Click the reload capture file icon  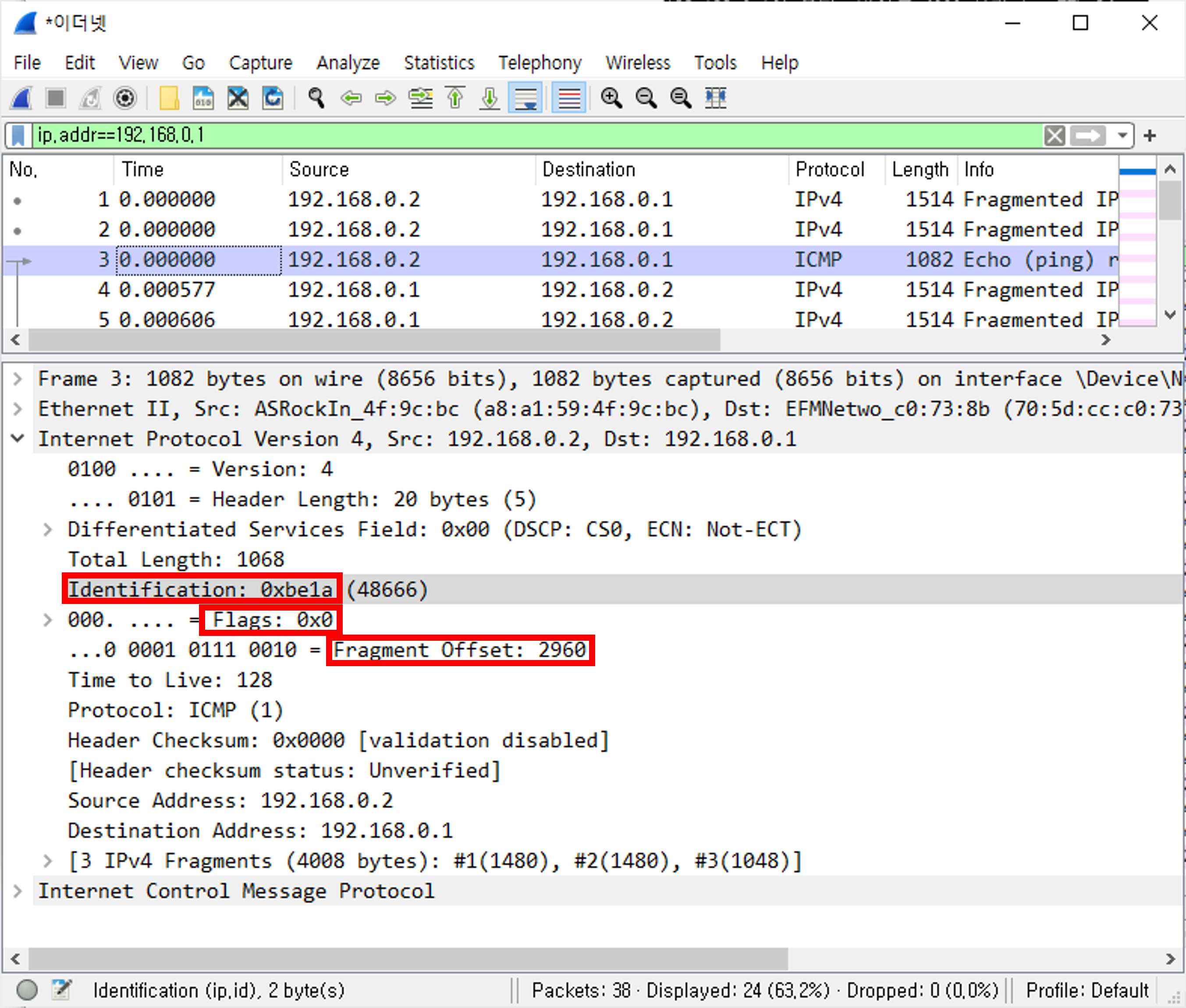click(x=273, y=98)
